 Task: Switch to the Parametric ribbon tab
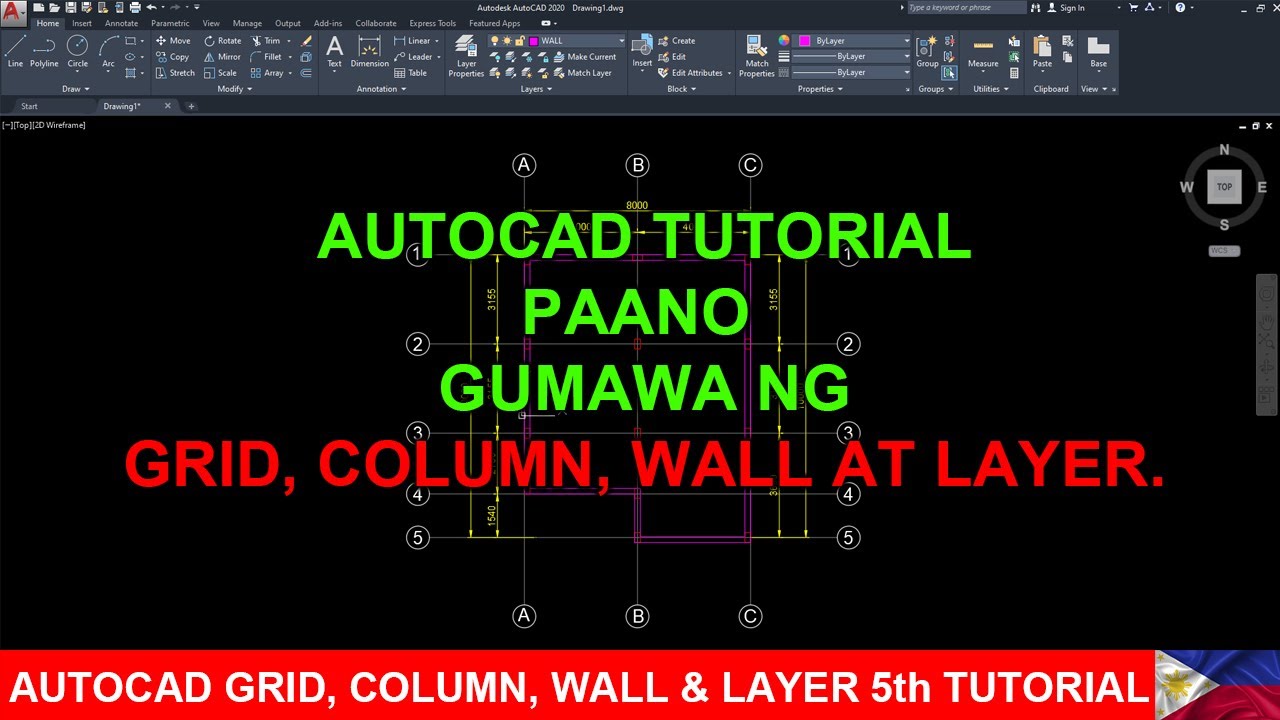pyautogui.click(x=170, y=23)
